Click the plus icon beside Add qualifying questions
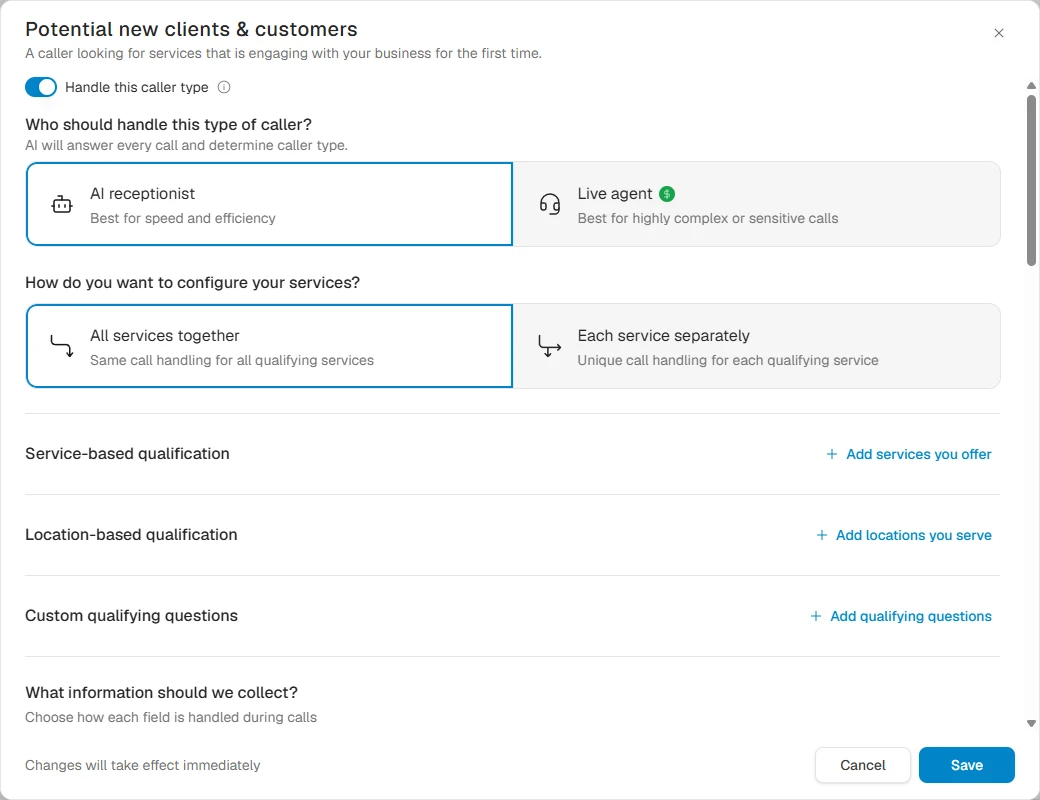This screenshot has height=800, width=1040. pyautogui.click(x=816, y=616)
